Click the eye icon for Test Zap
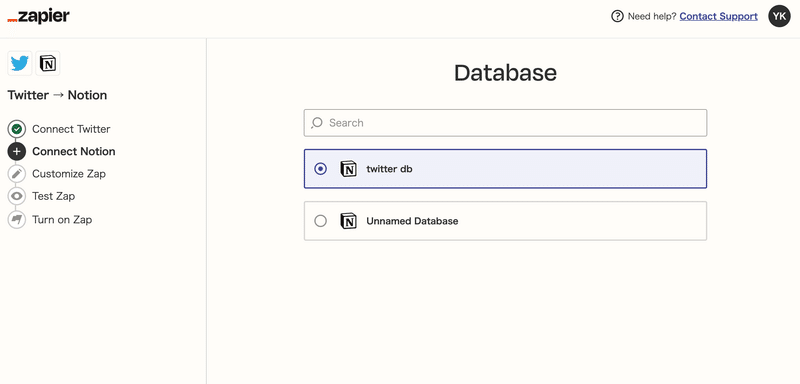Viewport: 800px width, 384px height. tap(16, 196)
